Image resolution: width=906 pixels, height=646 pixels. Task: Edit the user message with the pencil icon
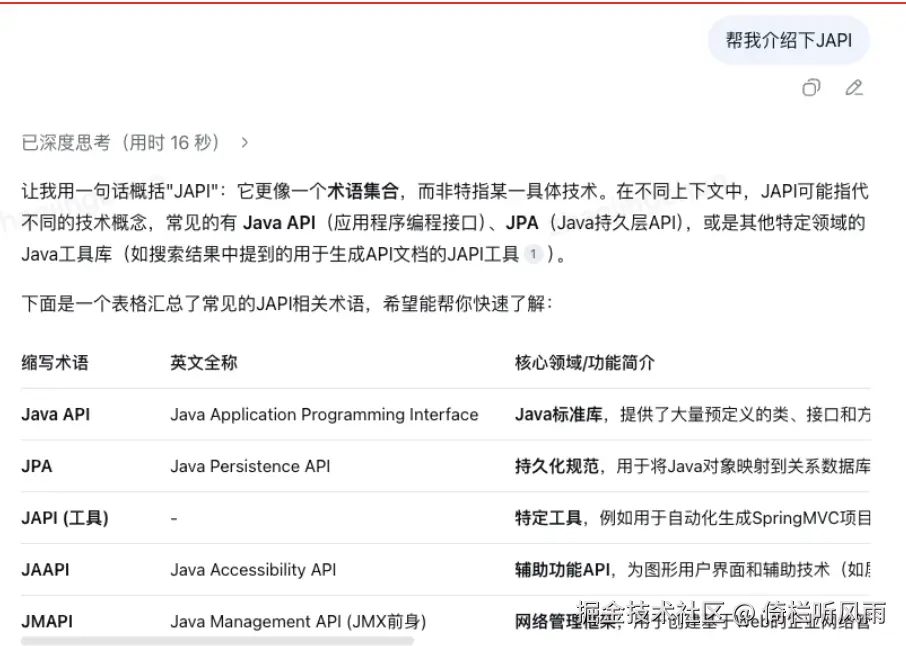[x=854, y=88]
